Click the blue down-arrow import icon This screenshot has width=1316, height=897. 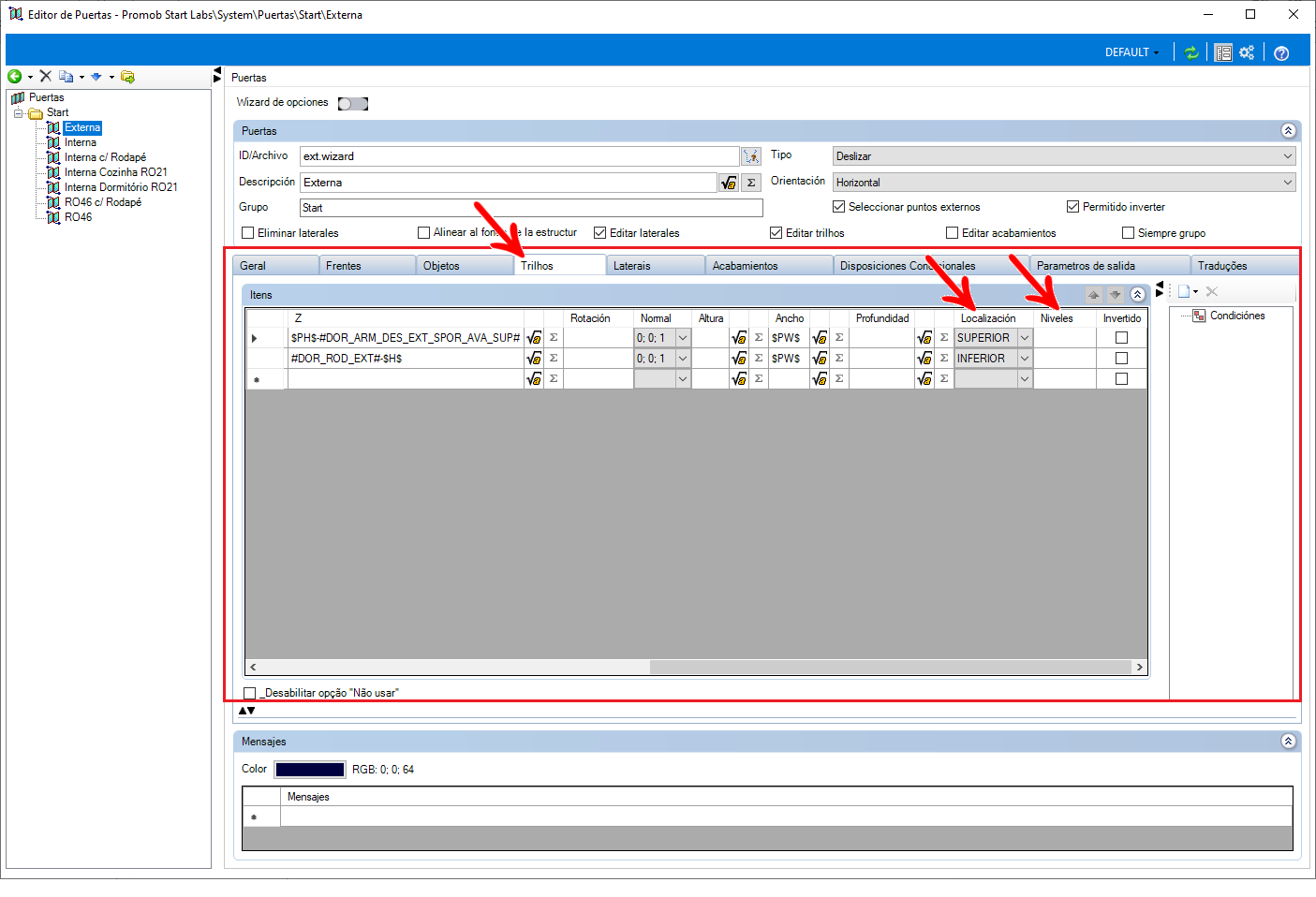tap(96, 77)
